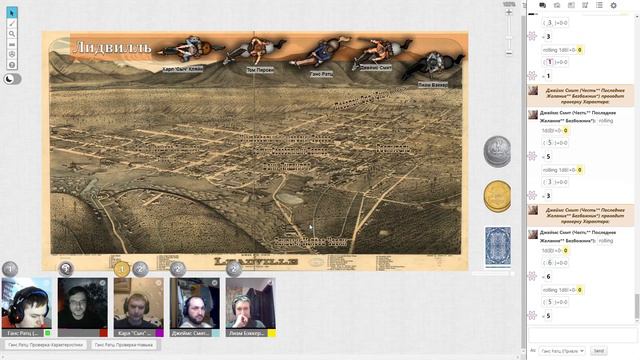Select the Том Персен rider token

256,51
